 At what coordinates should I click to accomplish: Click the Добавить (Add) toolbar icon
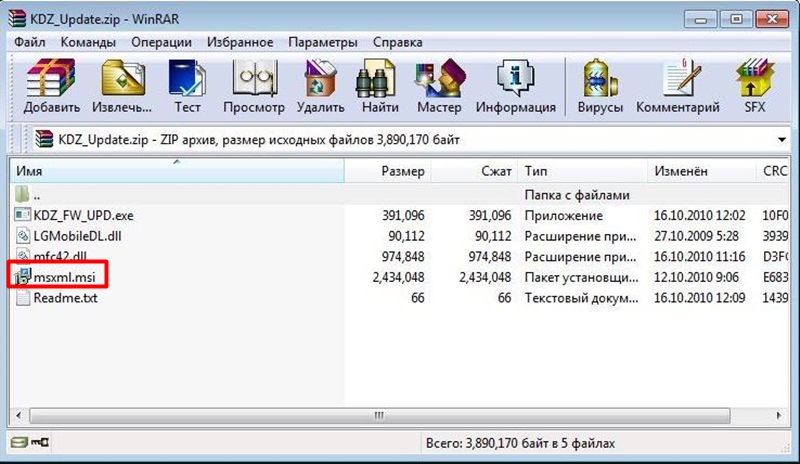tap(51, 77)
